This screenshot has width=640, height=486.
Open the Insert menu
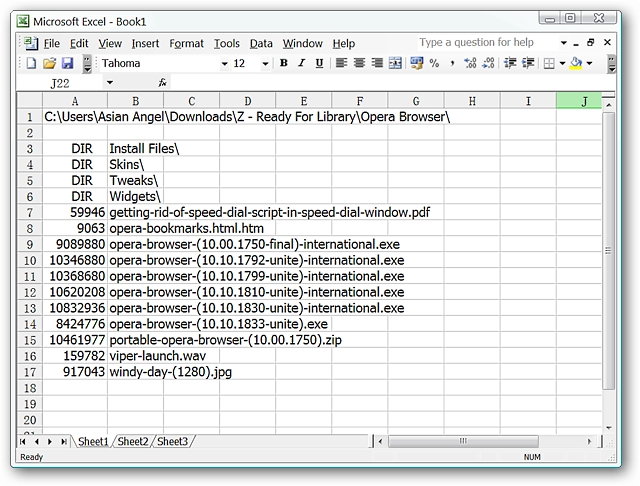pos(145,43)
